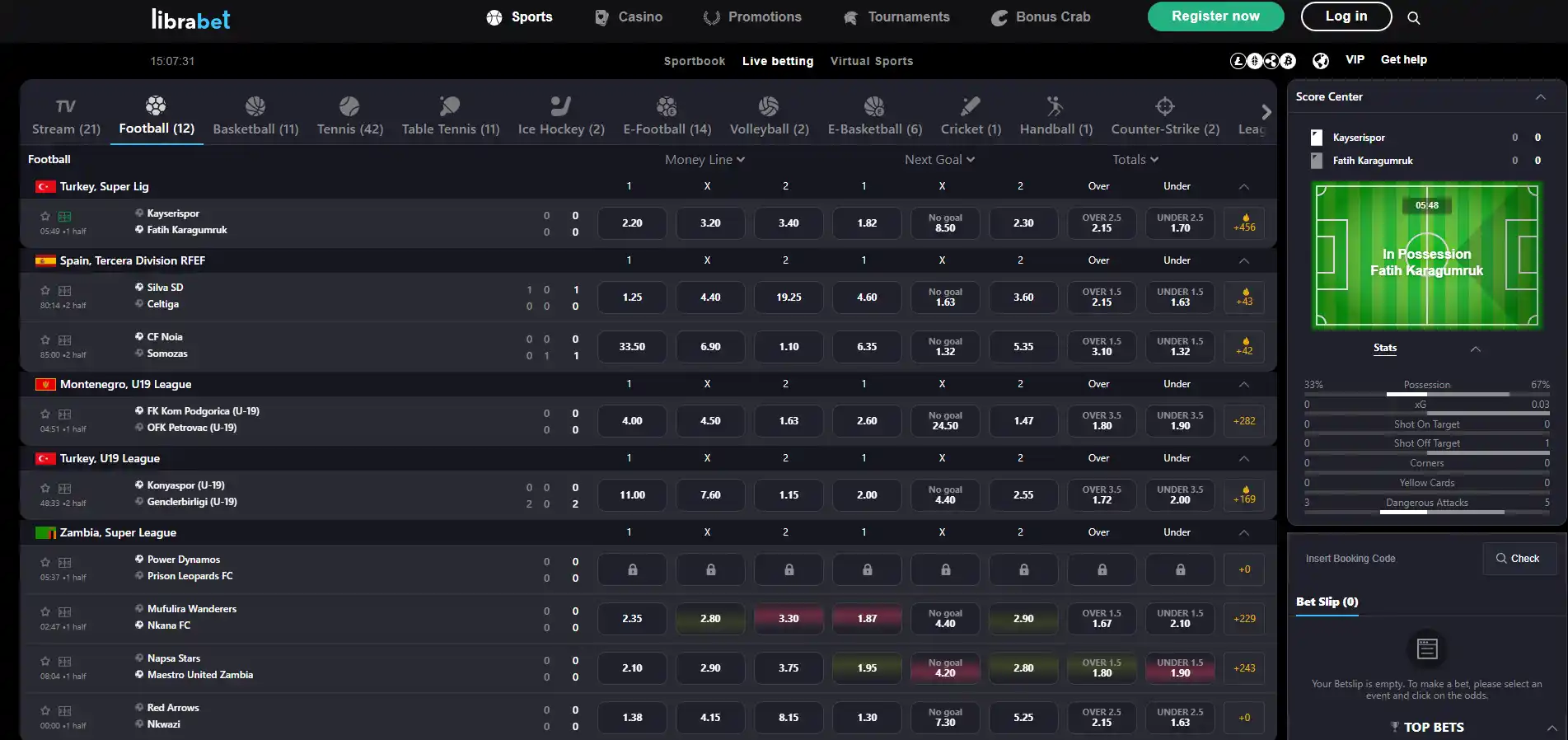Show more sports with the right arrow

tap(1266, 112)
